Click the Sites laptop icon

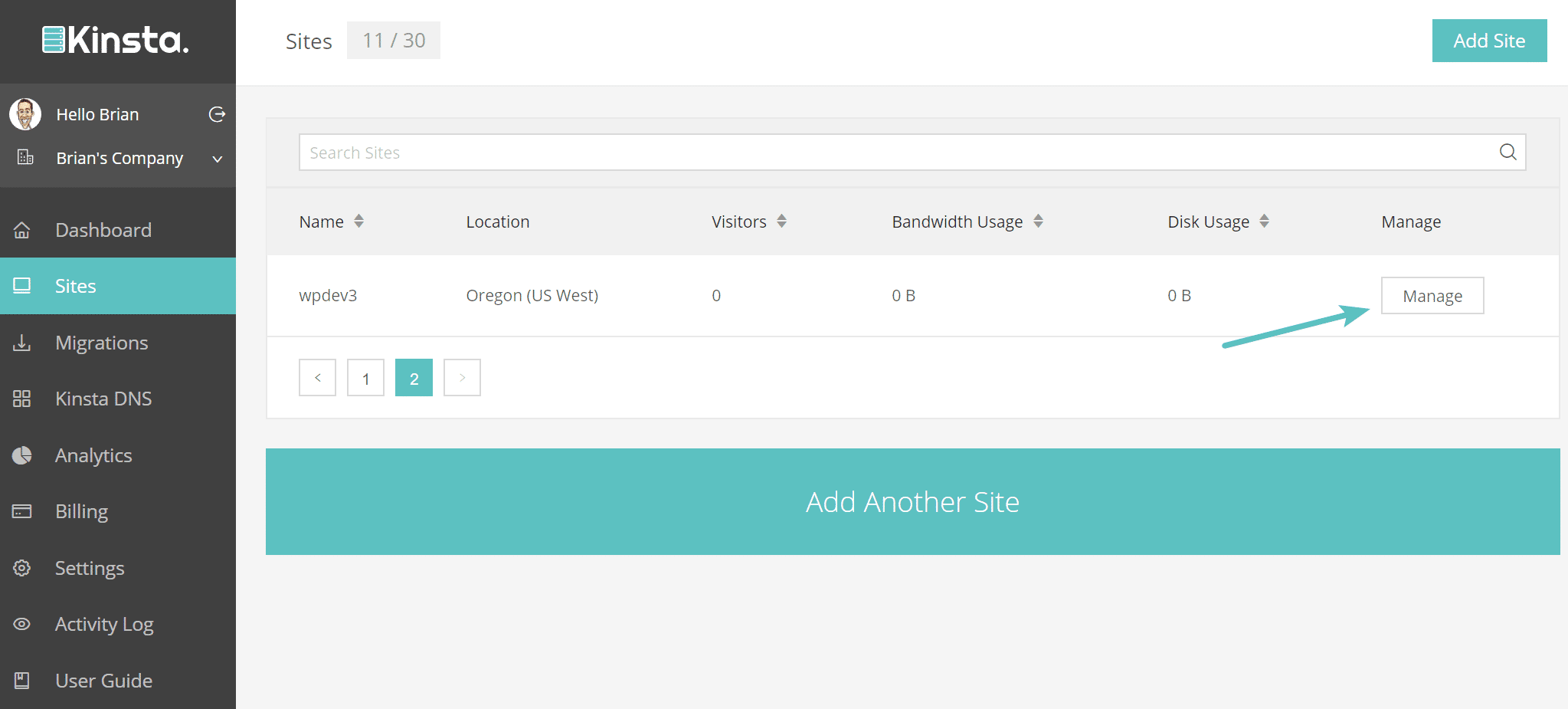coord(22,286)
